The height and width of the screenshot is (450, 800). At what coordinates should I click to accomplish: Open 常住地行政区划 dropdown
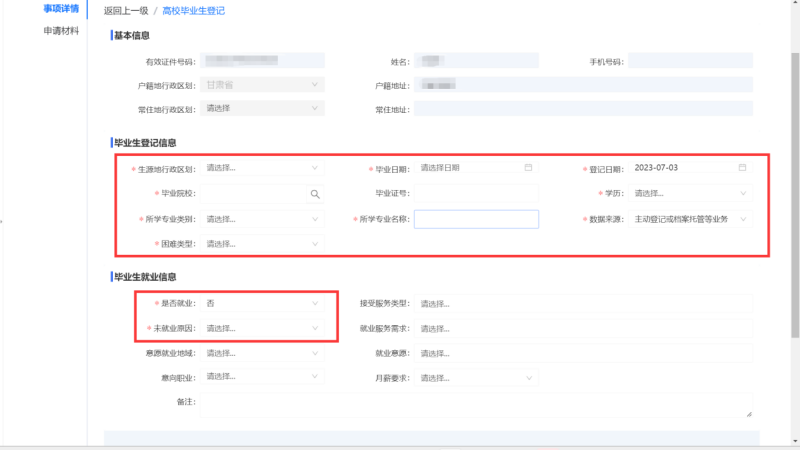(262, 108)
